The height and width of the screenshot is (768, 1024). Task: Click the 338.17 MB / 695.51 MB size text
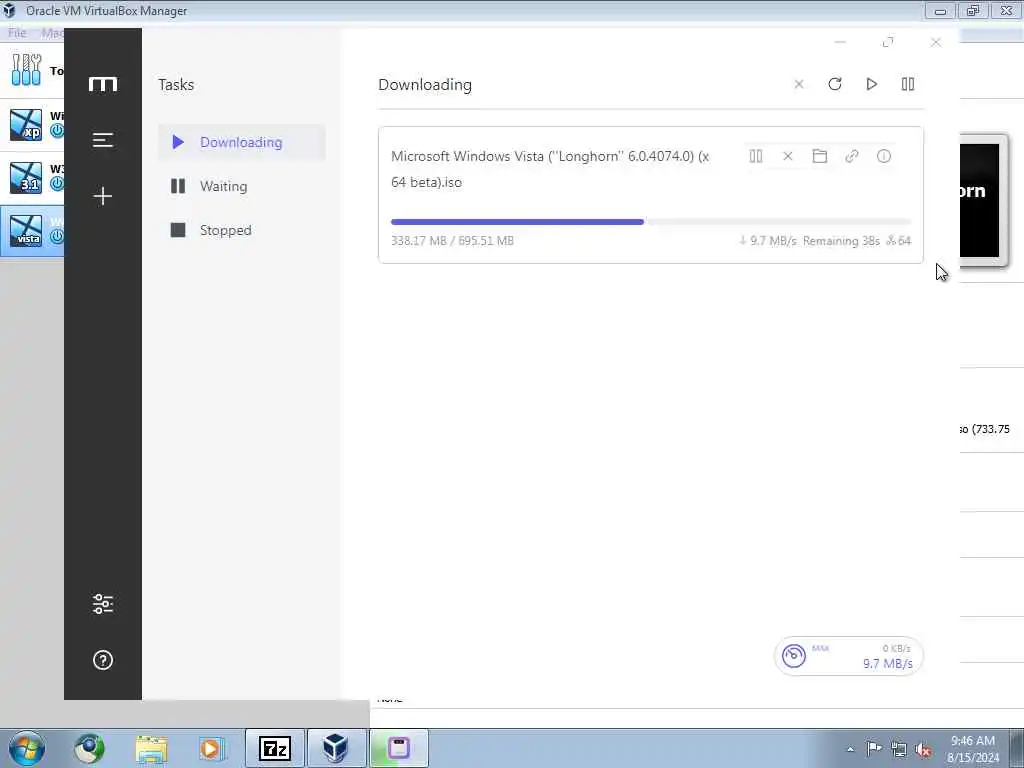(453, 241)
